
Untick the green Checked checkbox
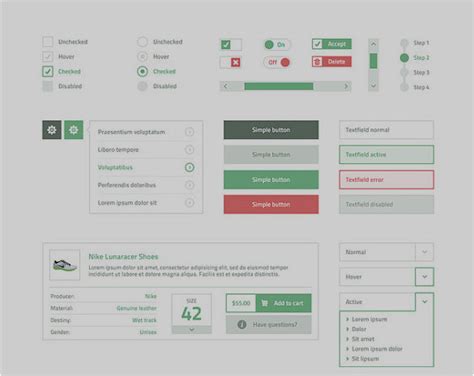[x=48, y=71]
